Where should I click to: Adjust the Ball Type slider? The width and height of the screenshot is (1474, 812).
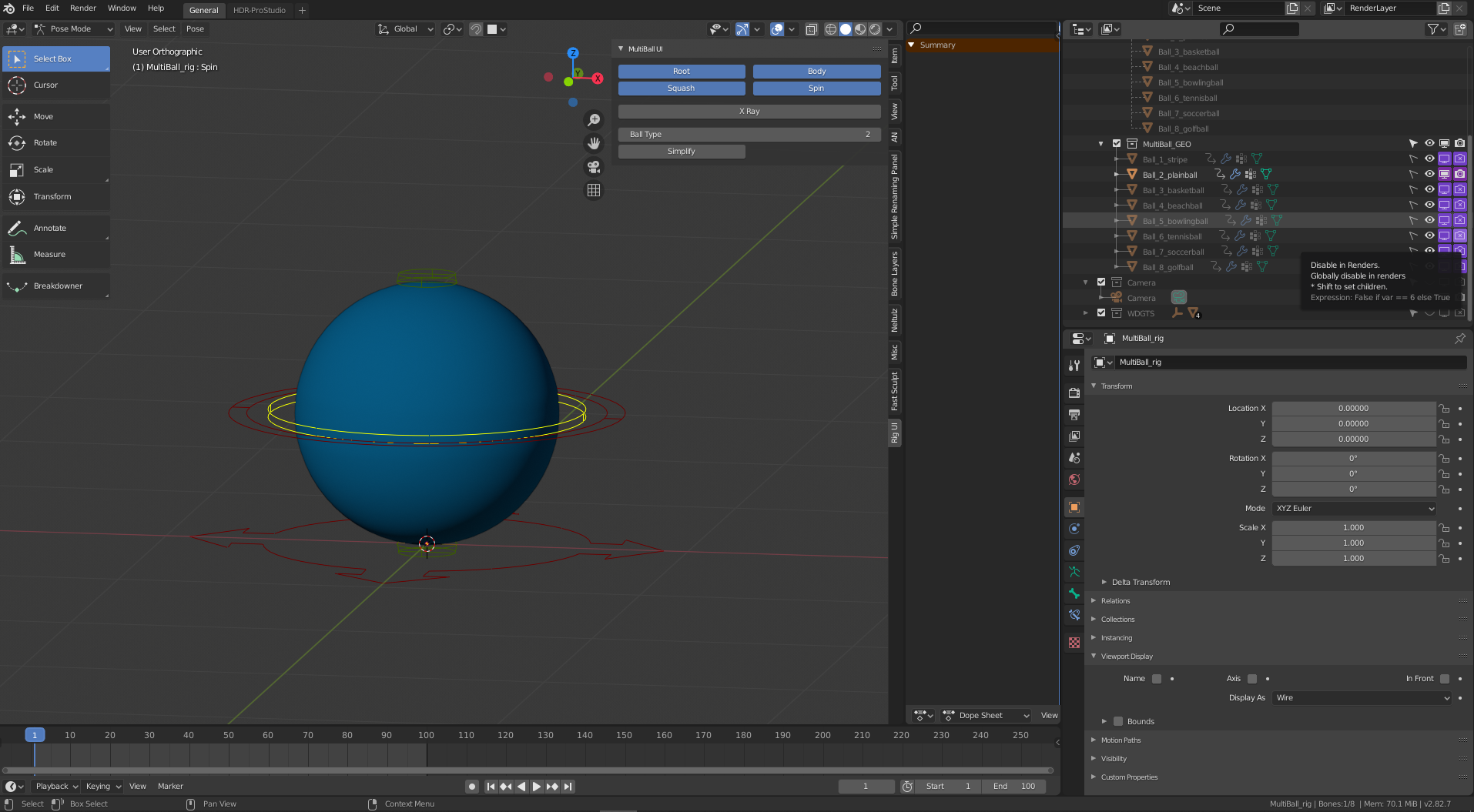(749, 135)
